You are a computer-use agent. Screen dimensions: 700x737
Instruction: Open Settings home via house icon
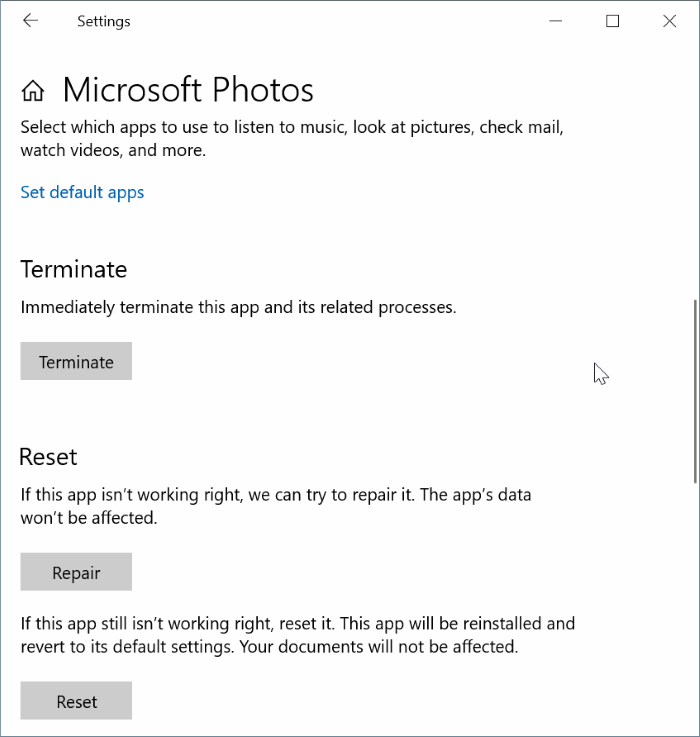click(x=33, y=90)
